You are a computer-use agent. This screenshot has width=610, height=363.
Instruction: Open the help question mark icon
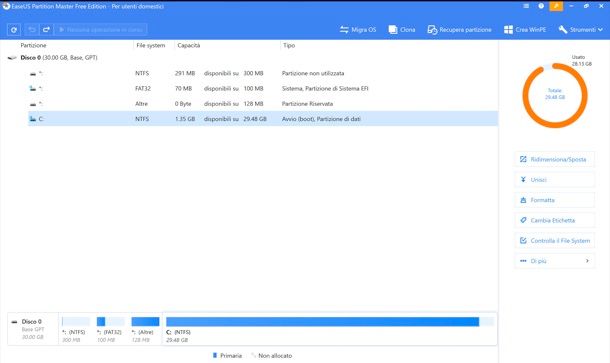click(x=541, y=6)
